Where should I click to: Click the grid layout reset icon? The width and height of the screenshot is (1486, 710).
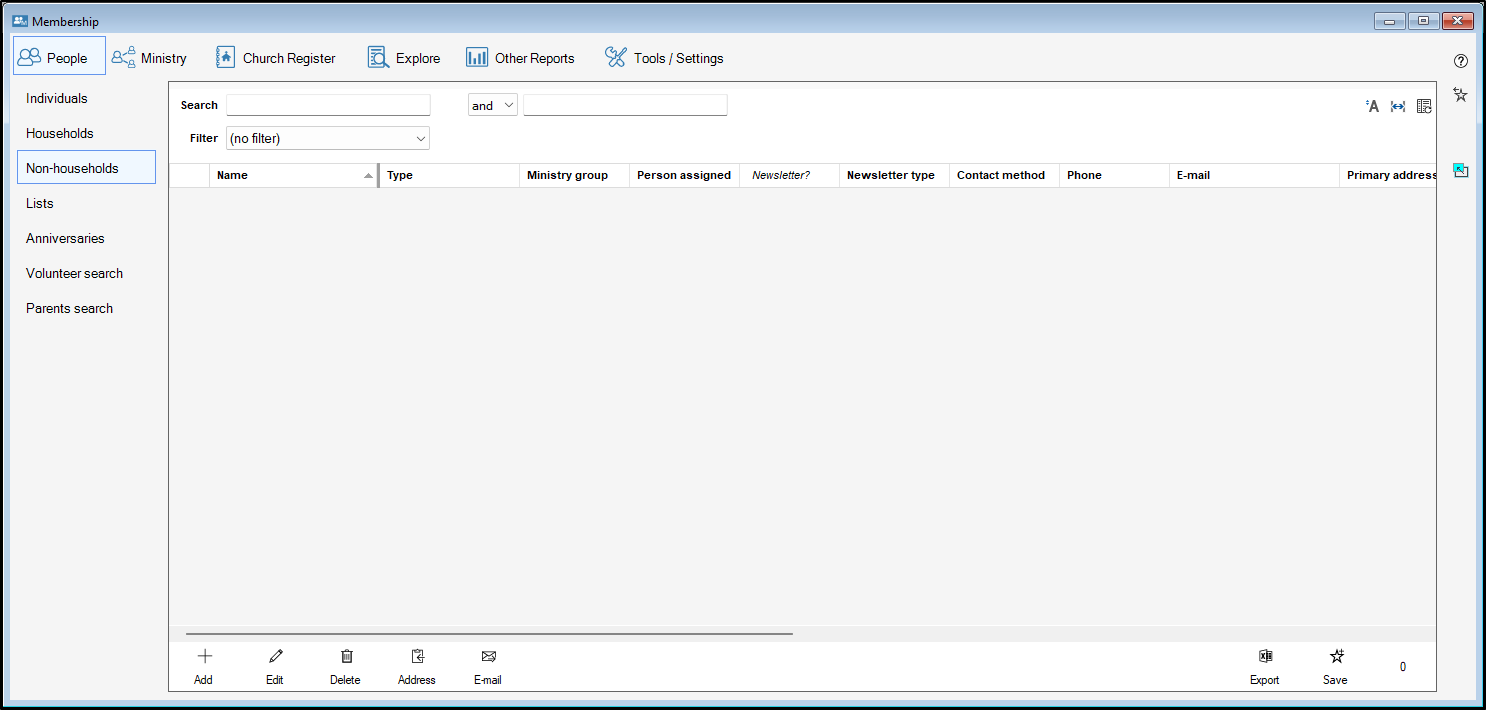click(x=1424, y=106)
